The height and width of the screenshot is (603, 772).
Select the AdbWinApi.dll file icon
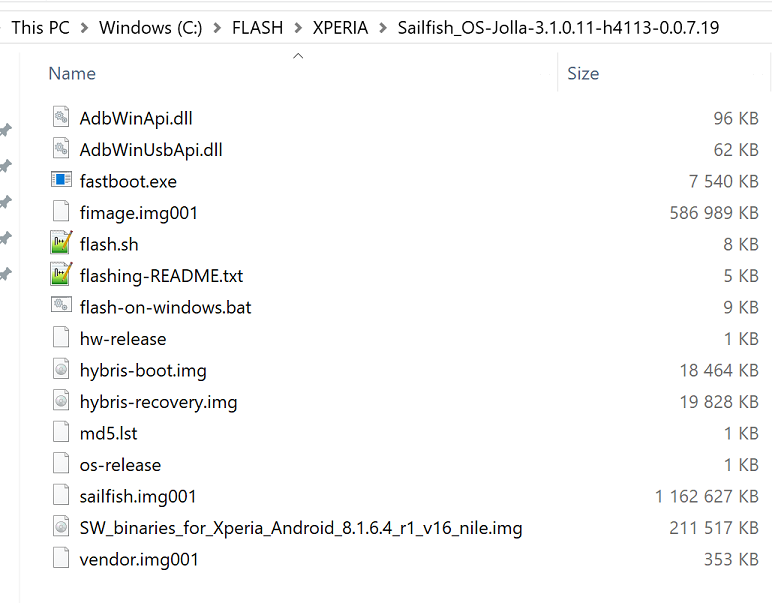point(62,118)
